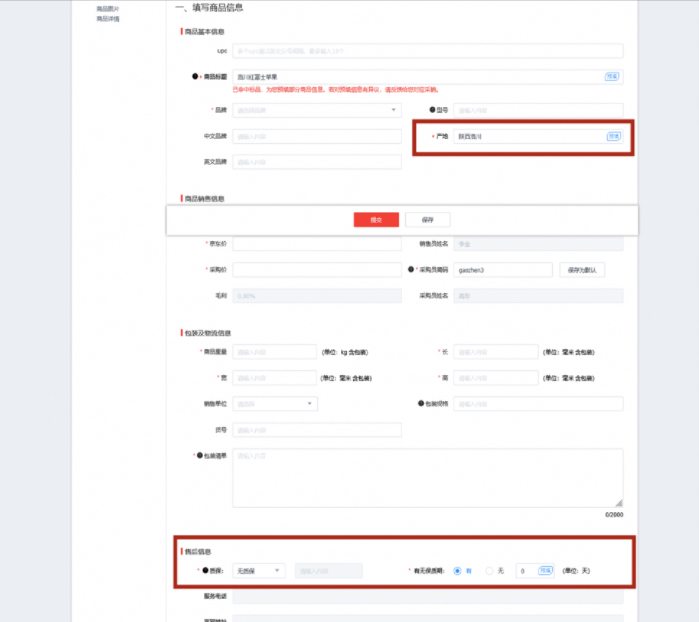
Task: Click the red 提交 button
Action: click(x=376, y=220)
